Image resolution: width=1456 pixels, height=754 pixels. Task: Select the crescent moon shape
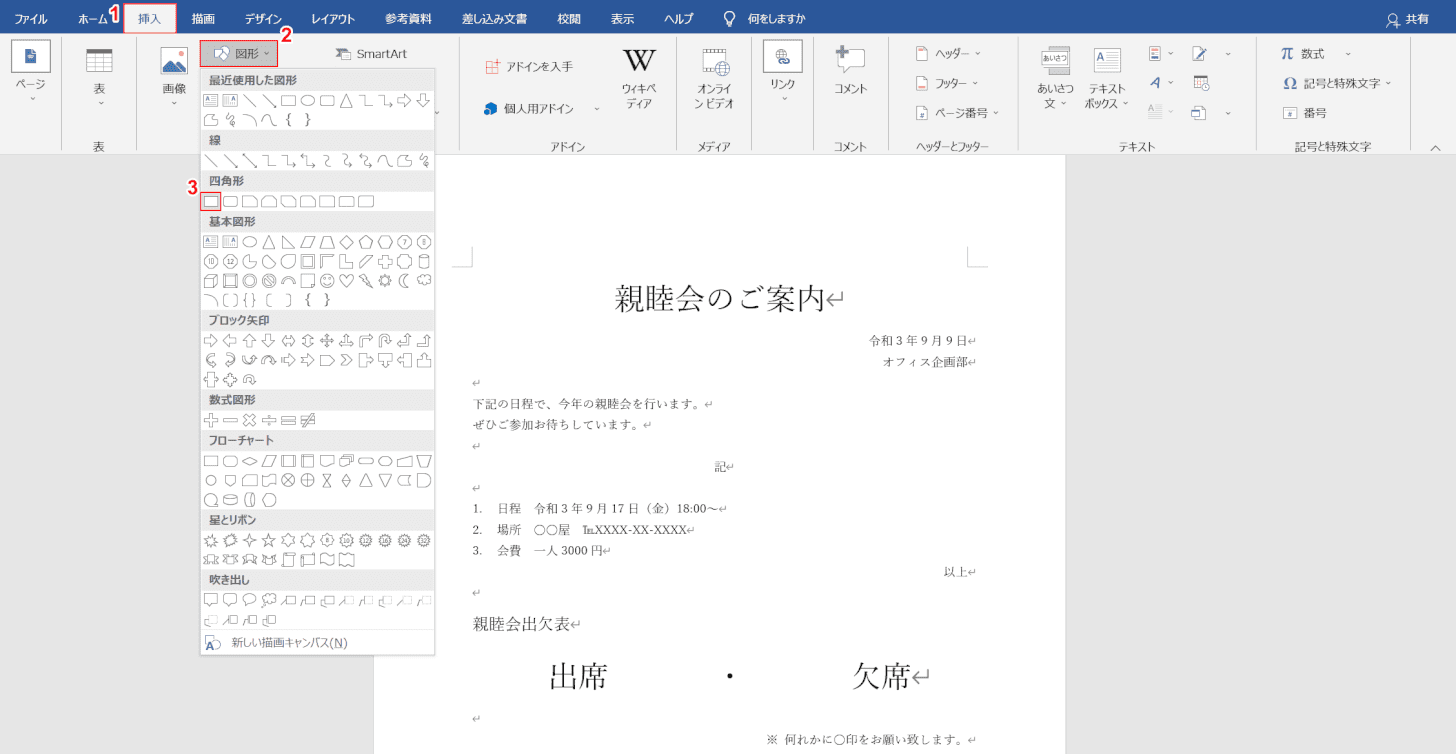coord(405,280)
